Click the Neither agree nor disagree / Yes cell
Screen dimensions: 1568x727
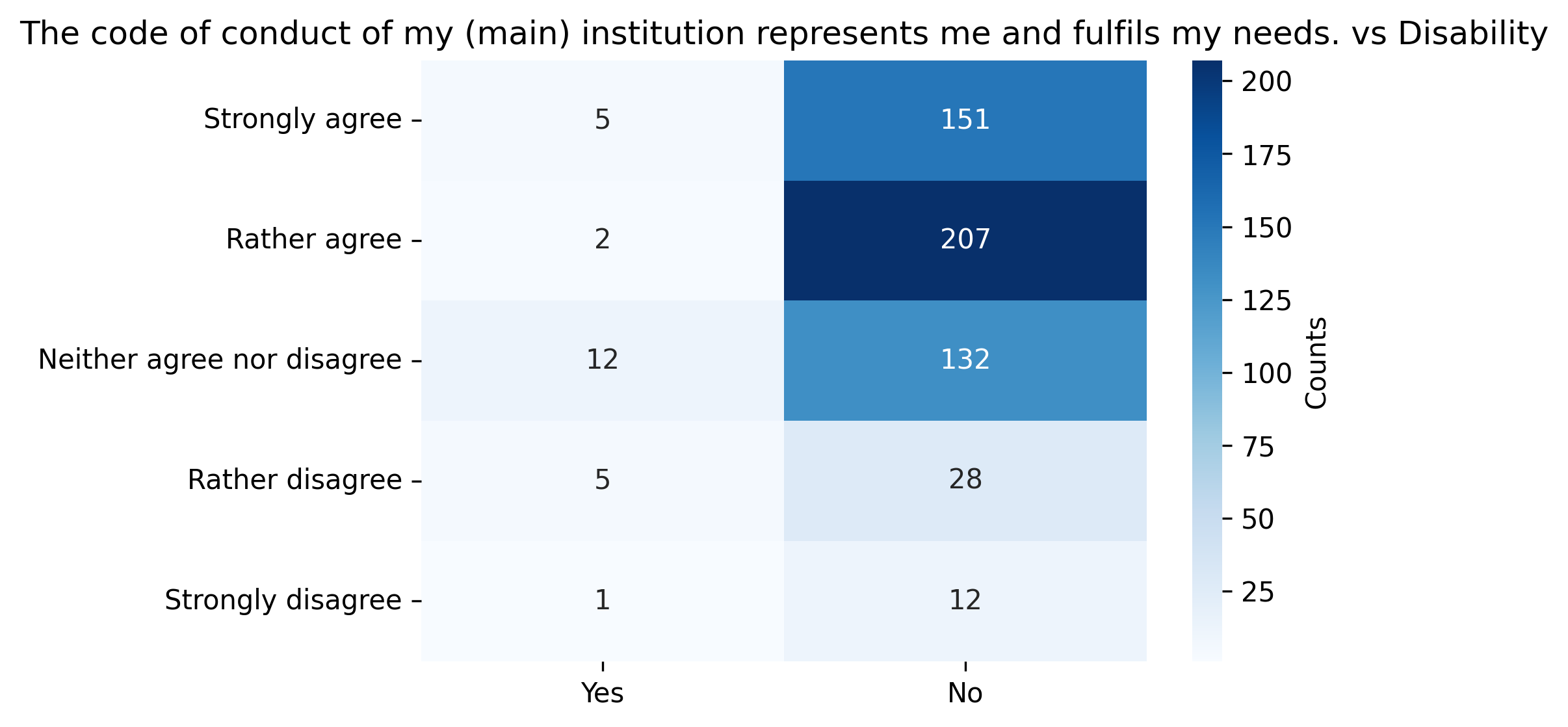pyautogui.click(x=602, y=360)
